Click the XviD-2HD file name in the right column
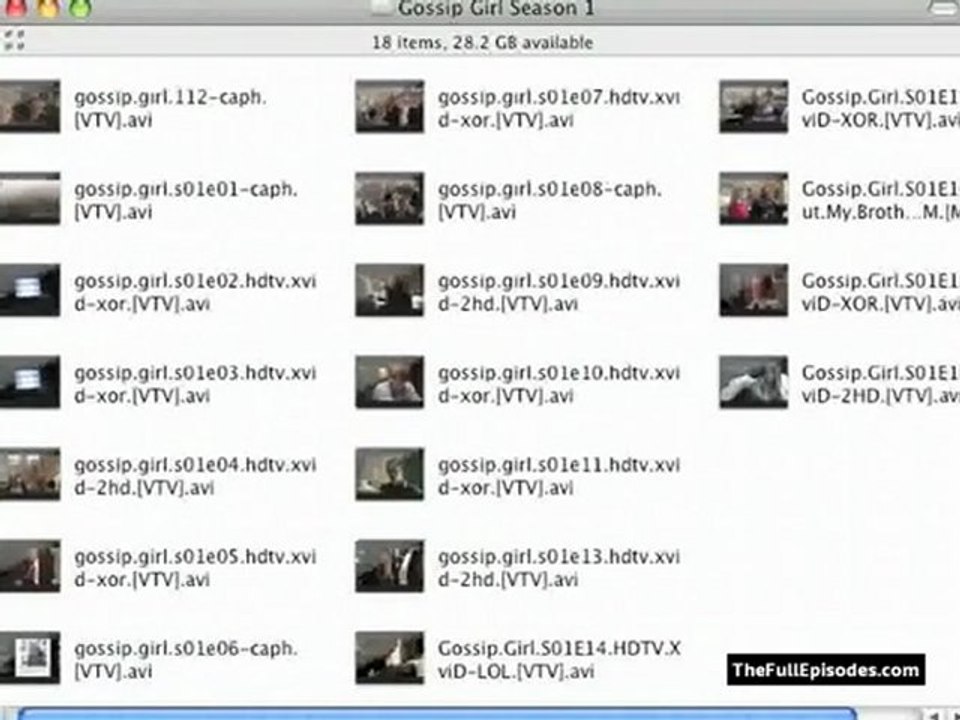 (x=880, y=384)
